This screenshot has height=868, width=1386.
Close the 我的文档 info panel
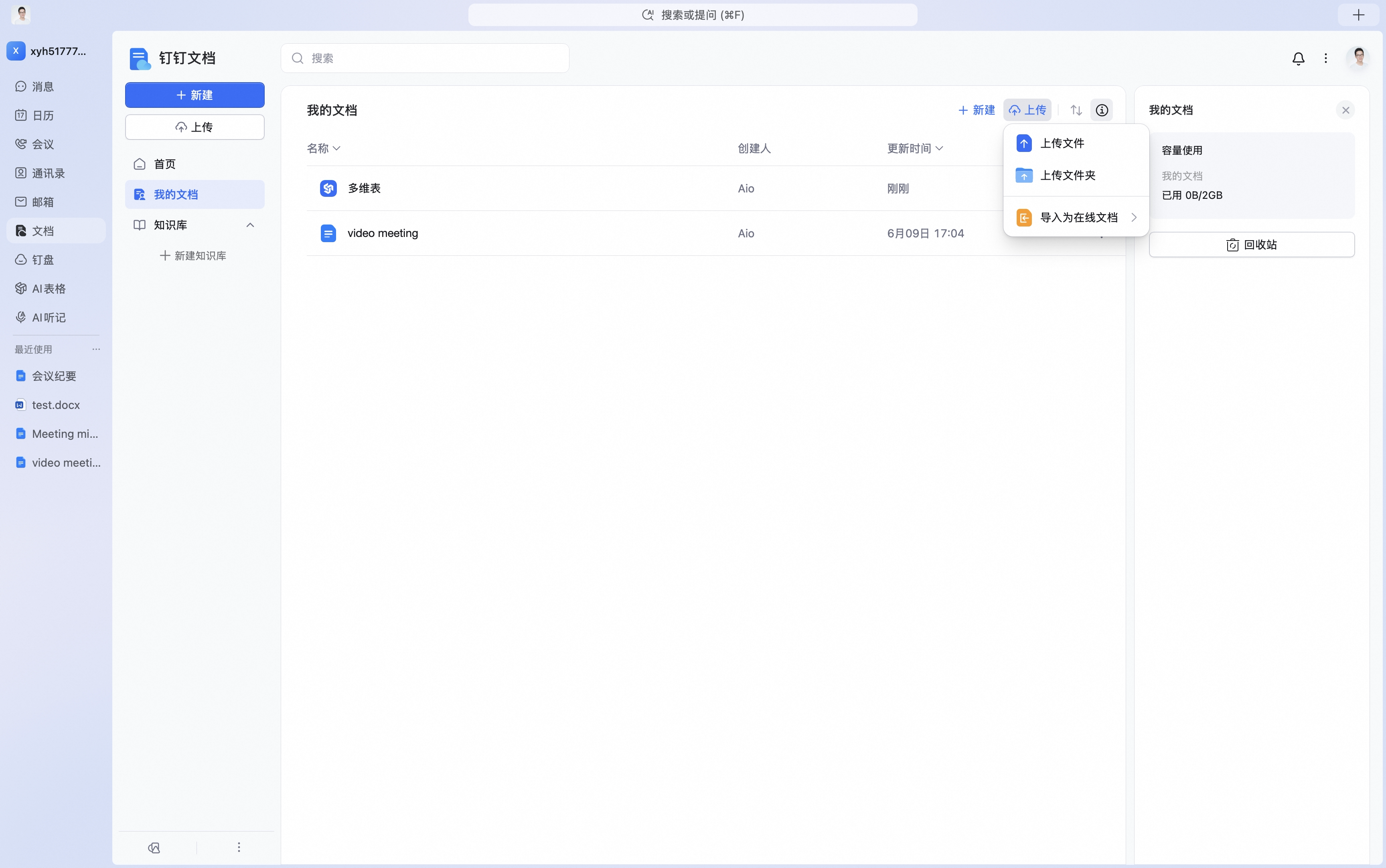pyautogui.click(x=1345, y=110)
